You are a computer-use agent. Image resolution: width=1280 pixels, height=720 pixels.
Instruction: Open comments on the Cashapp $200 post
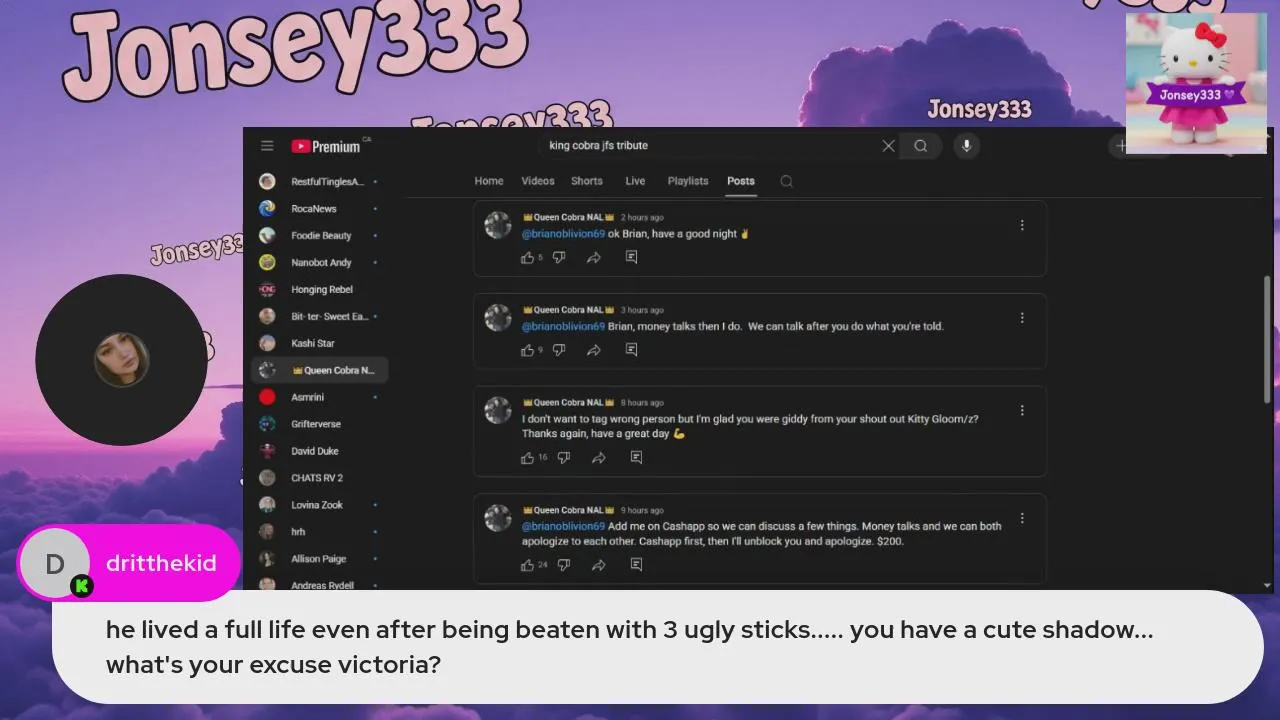(636, 565)
